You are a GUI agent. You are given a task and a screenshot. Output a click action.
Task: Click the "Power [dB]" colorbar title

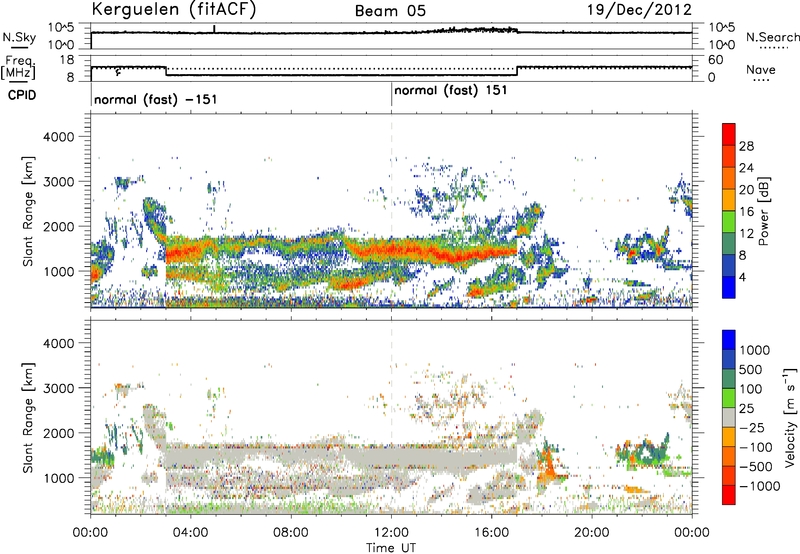pos(763,211)
